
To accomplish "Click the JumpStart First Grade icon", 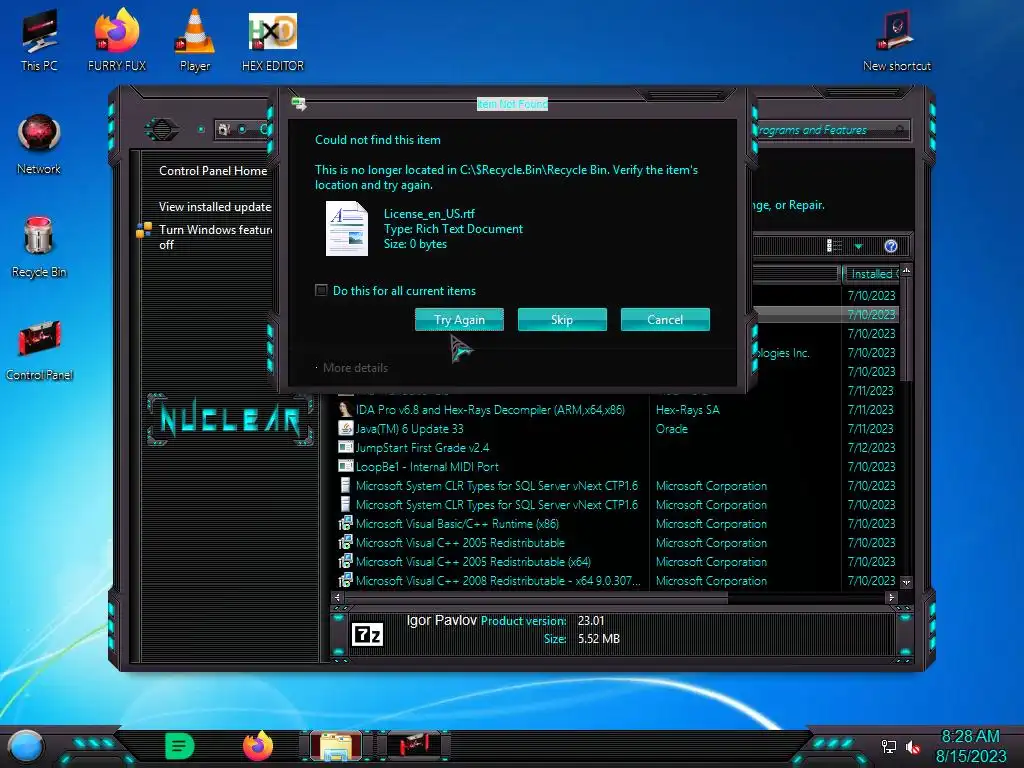I will tap(345, 447).
